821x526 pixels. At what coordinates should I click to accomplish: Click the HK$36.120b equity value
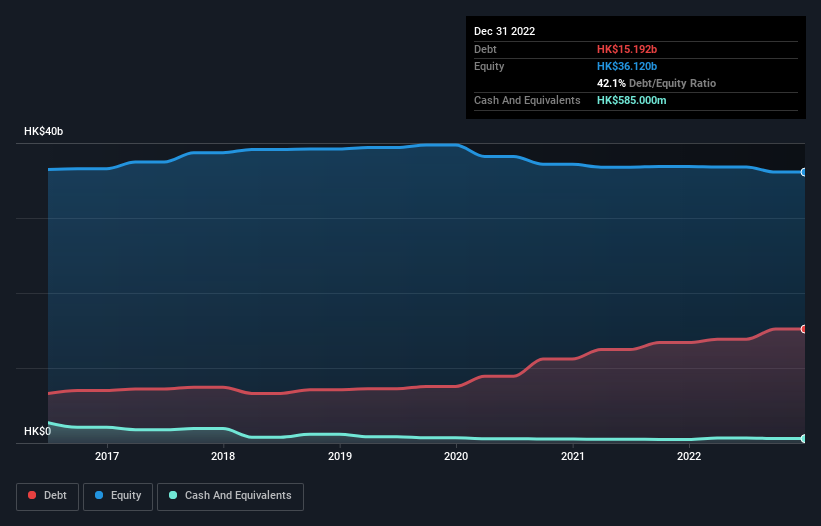pyautogui.click(x=627, y=66)
